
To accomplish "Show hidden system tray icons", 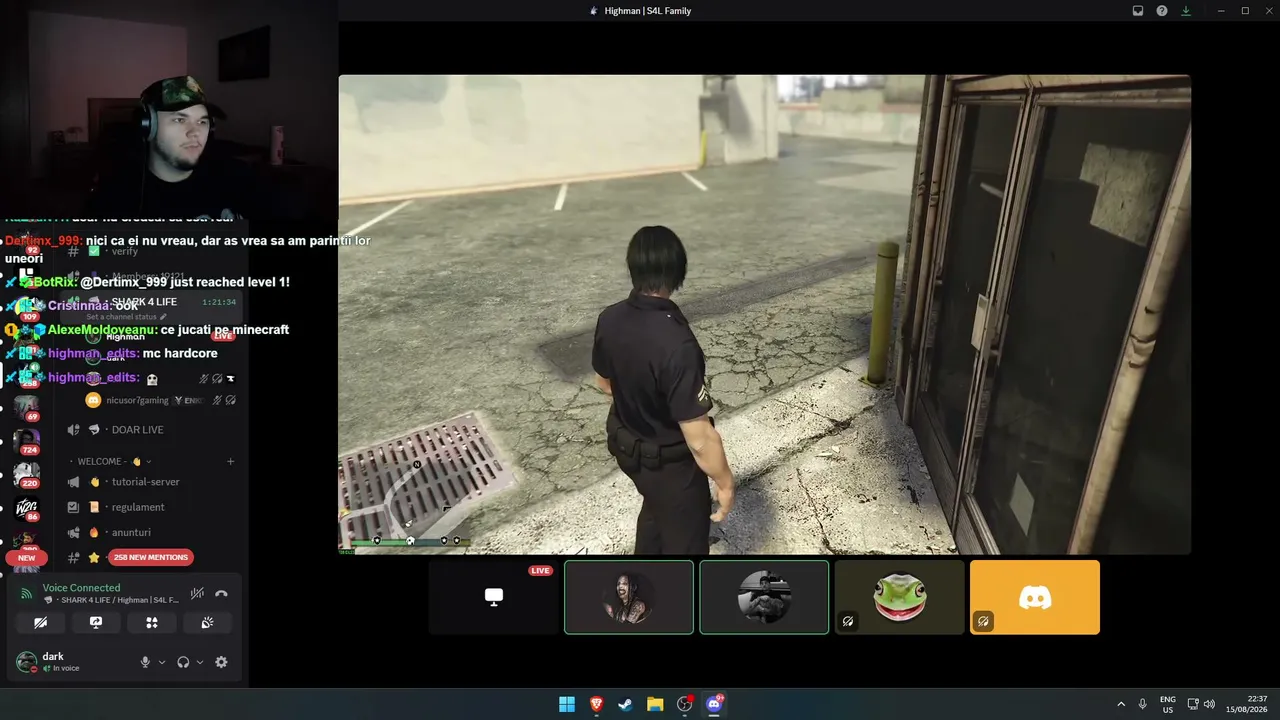I will (x=1121, y=704).
